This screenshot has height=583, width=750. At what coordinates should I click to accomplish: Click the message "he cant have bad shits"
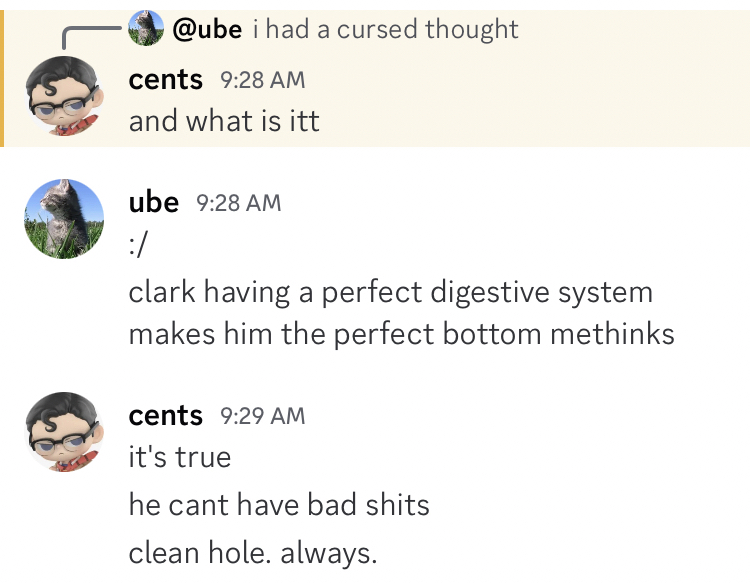point(279,504)
